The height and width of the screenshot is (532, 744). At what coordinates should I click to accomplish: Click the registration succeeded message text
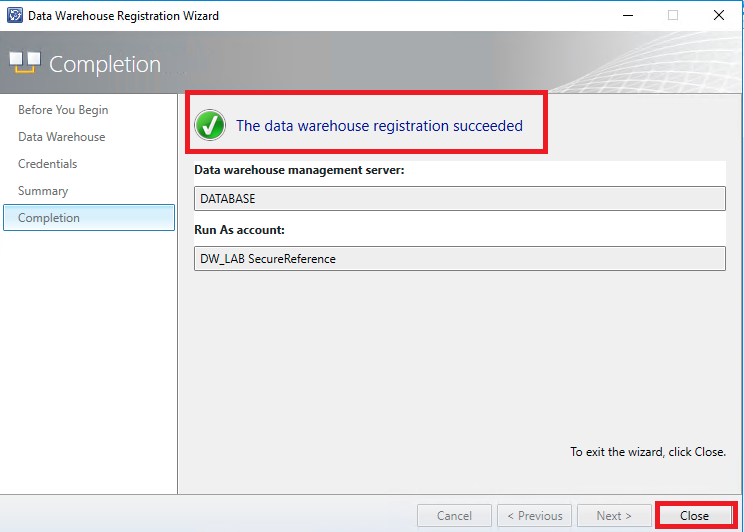pyautogui.click(x=379, y=126)
